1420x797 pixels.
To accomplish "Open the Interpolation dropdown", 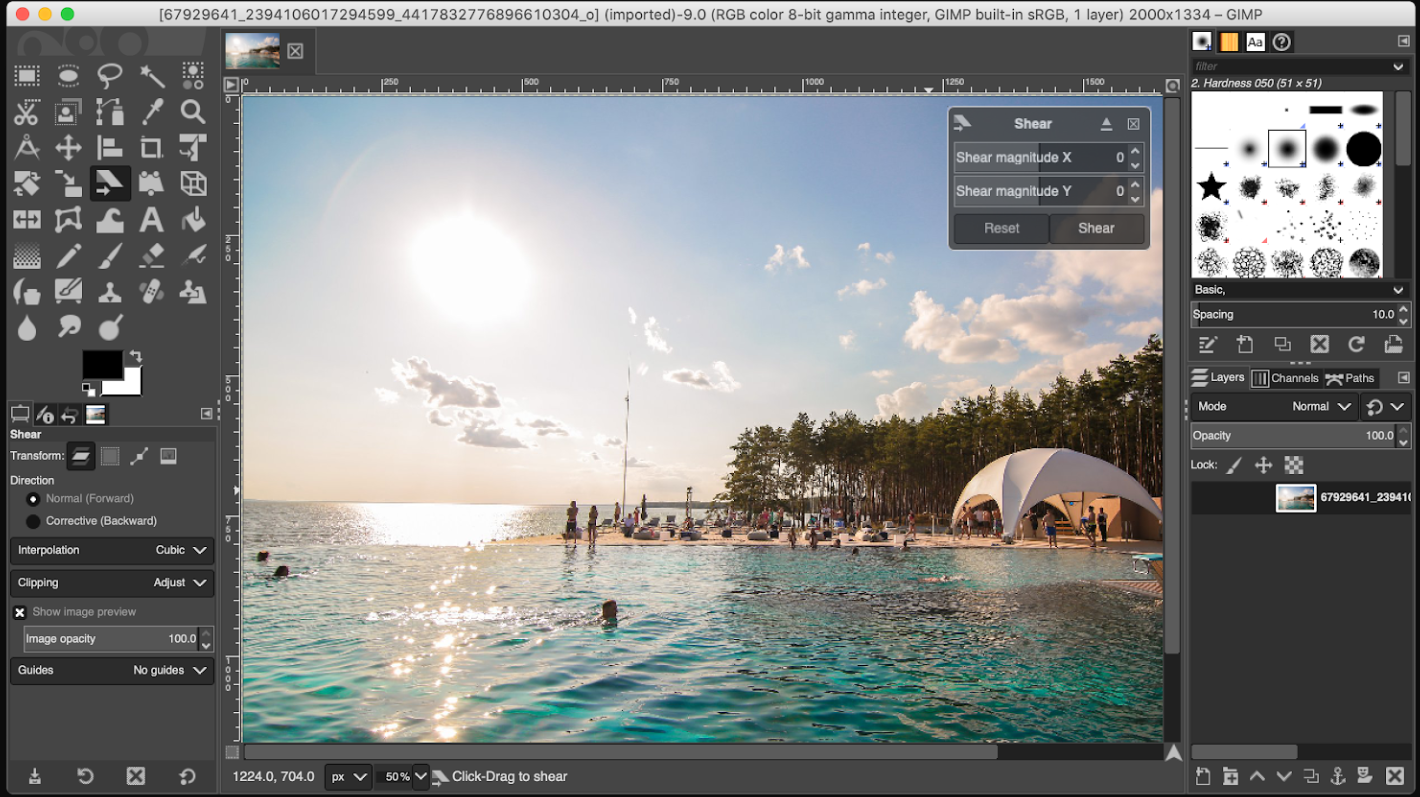I will coord(112,550).
